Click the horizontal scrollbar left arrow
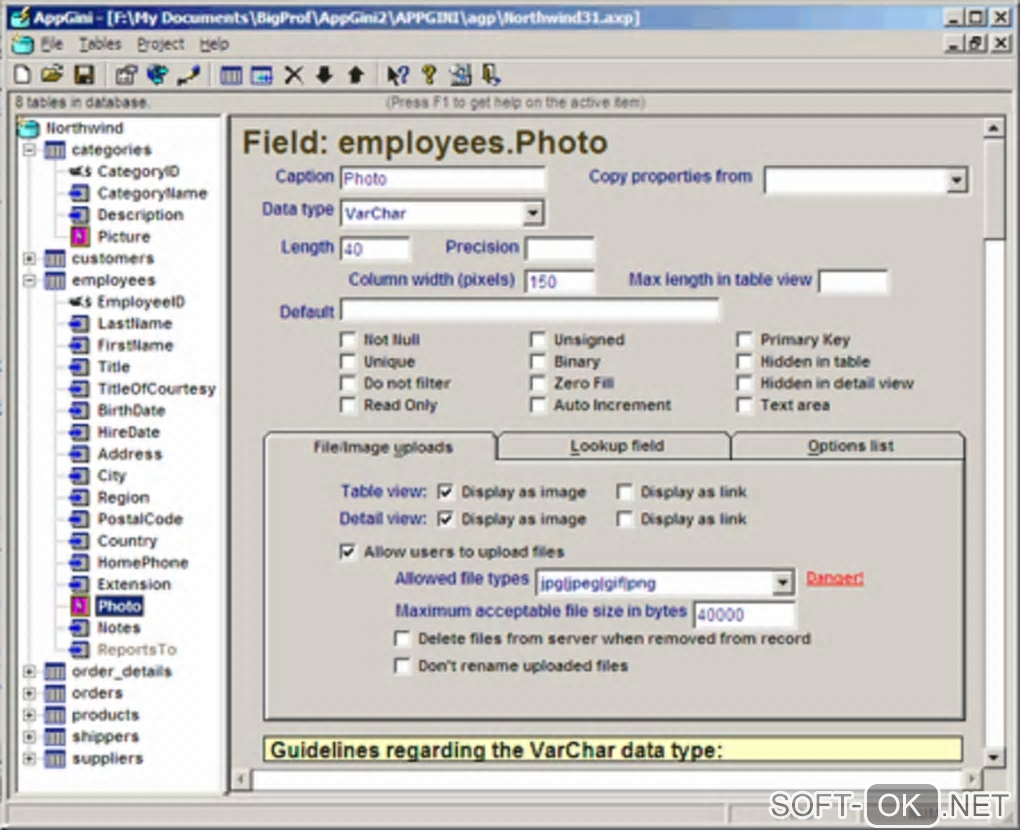 [241, 779]
